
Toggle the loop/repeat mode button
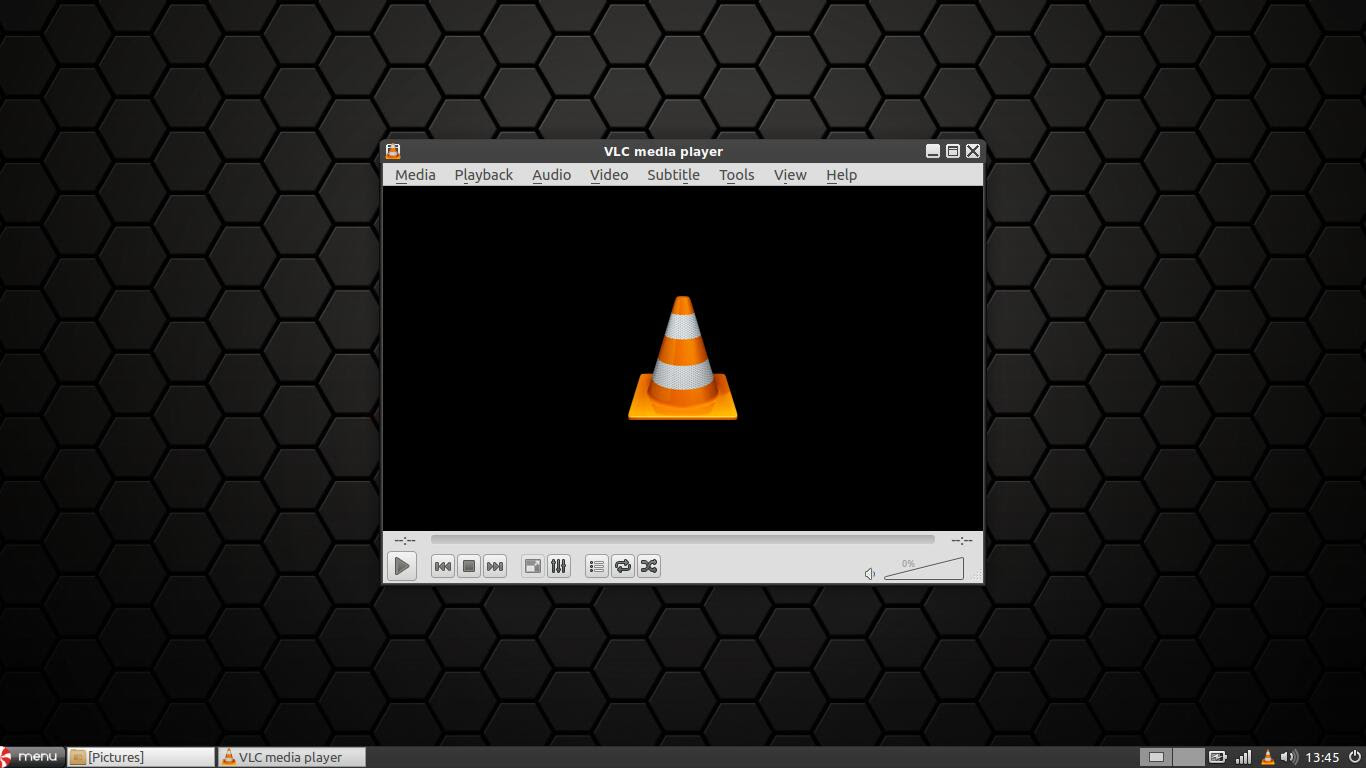click(623, 566)
